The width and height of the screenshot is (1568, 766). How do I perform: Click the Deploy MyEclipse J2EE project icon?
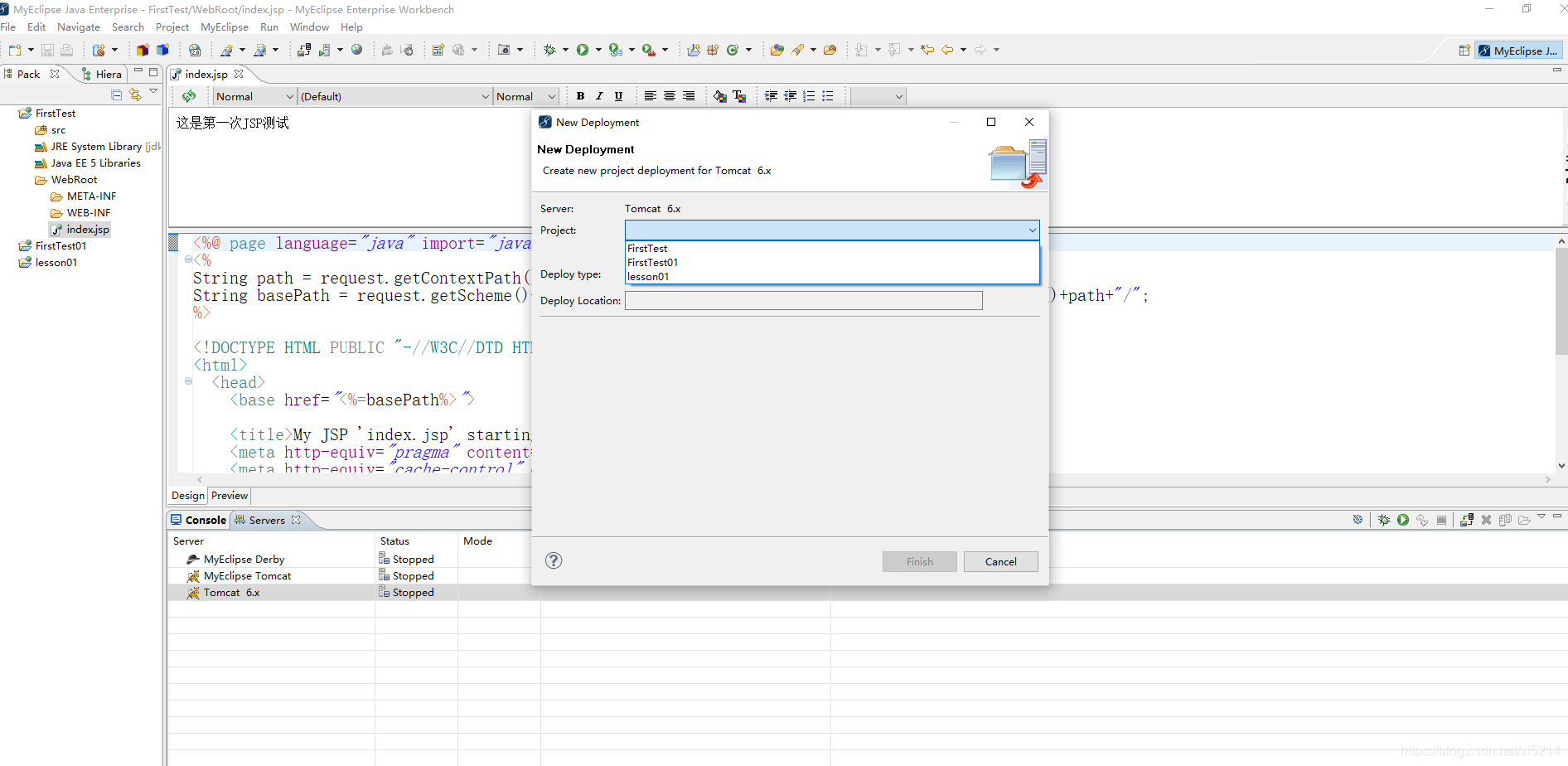pos(304,50)
